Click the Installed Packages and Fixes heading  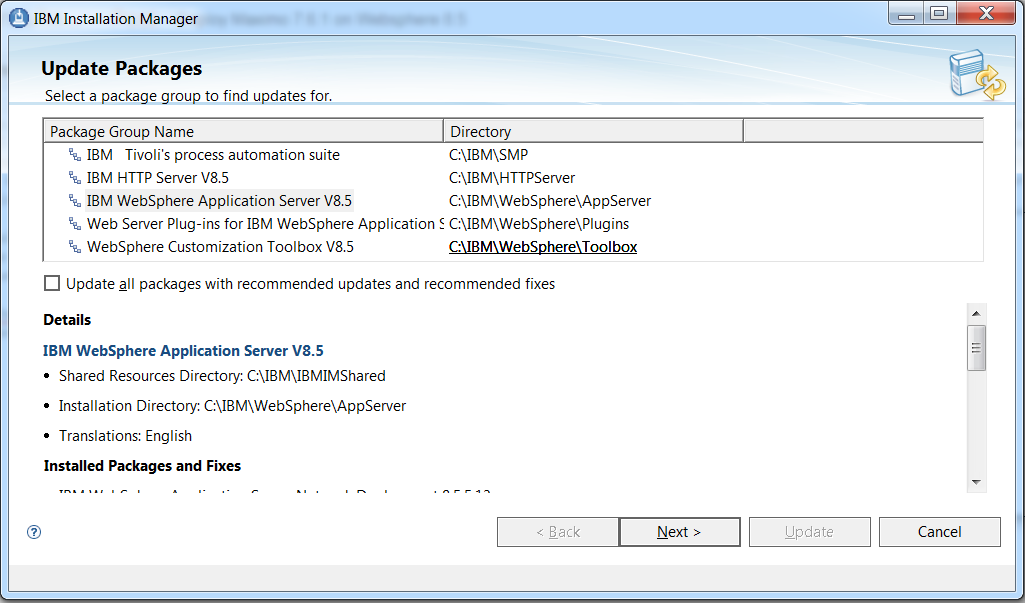click(x=142, y=466)
